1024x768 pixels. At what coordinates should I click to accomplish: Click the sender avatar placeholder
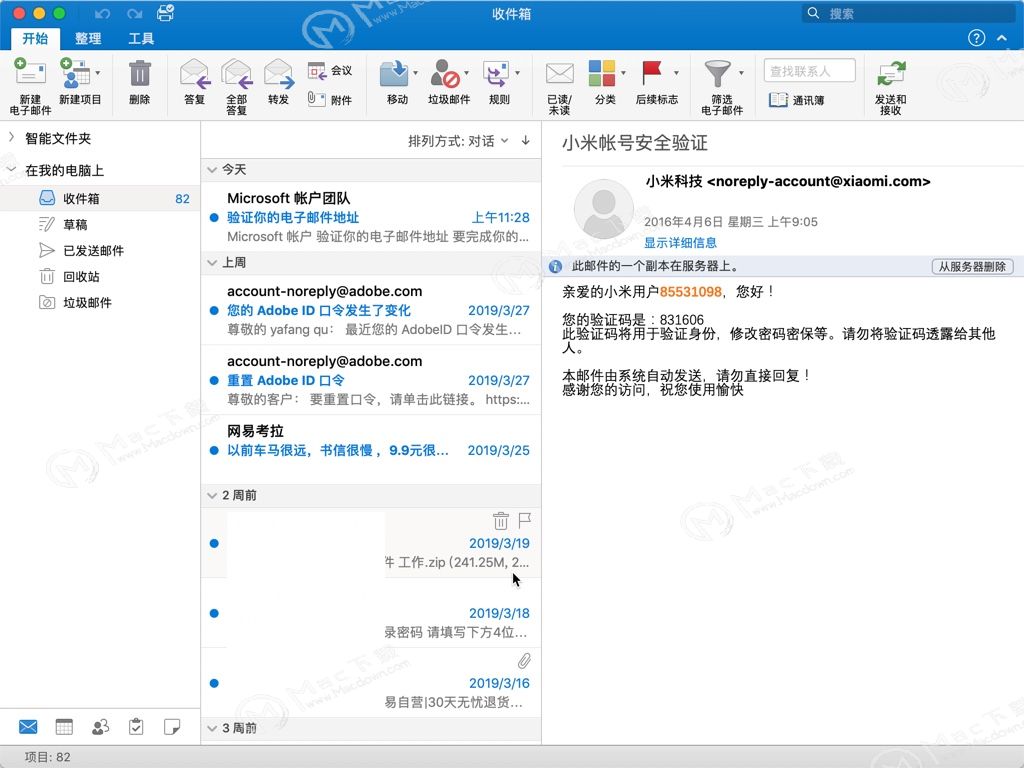point(603,209)
